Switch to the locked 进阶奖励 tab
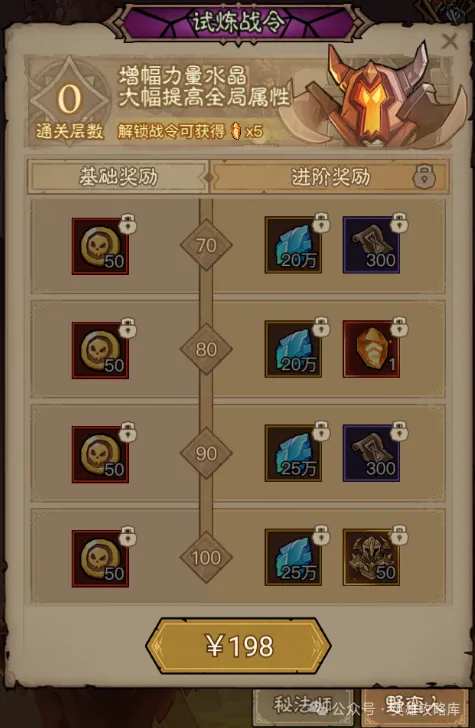Image resolution: width=475 pixels, height=728 pixels. pyautogui.click(x=330, y=176)
